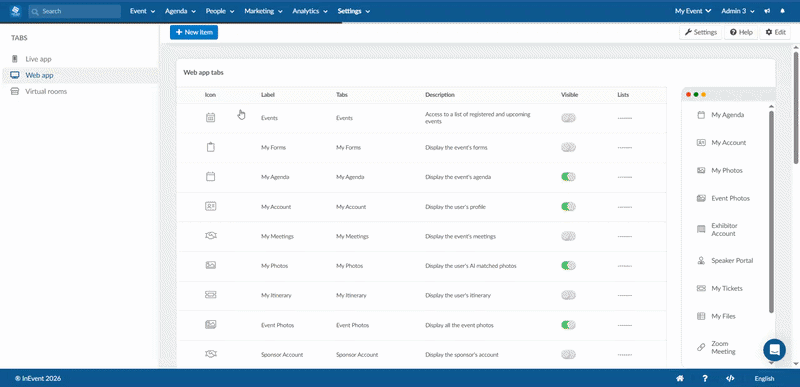Click the InEvent logo icon
This screenshot has width=800, height=387.
click(15, 11)
